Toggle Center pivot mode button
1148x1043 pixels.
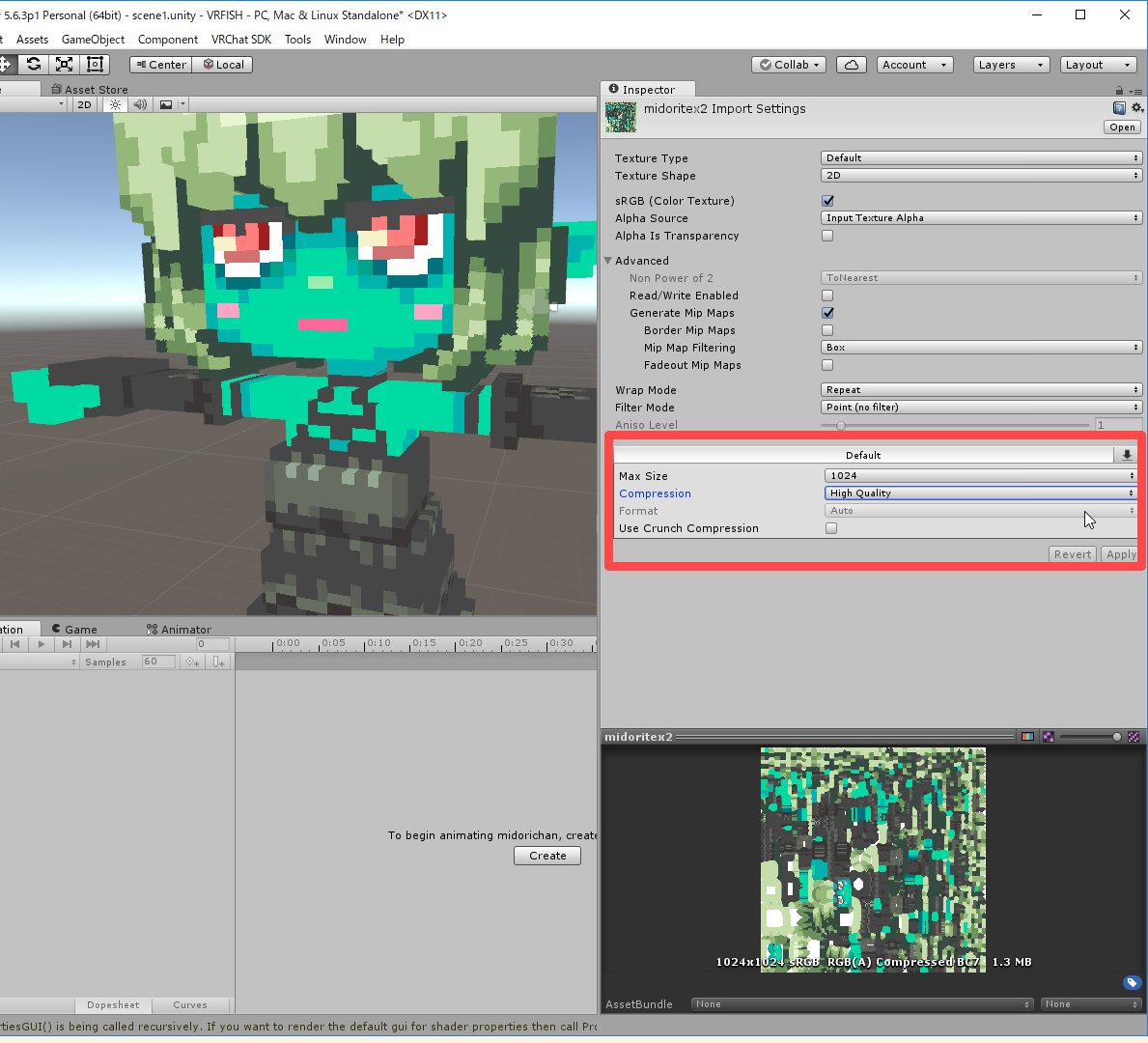pyautogui.click(x=161, y=65)
